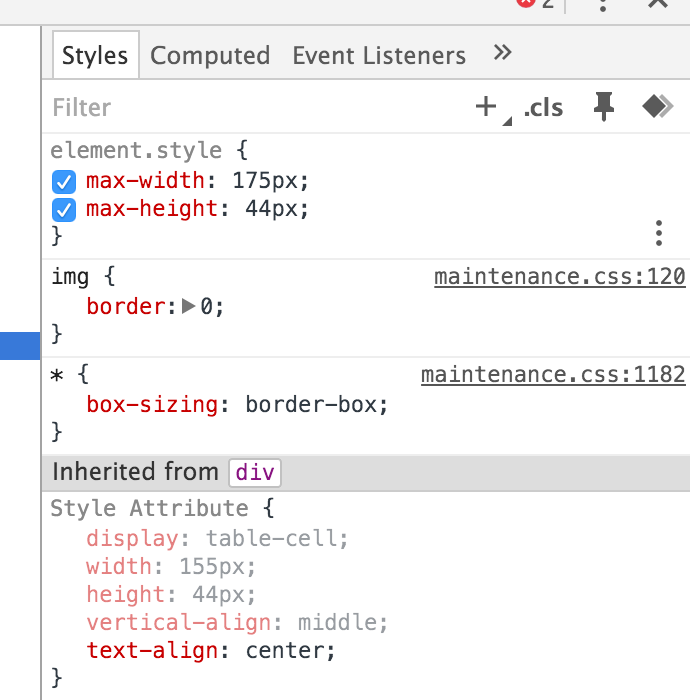Expand the border shorthand triangle

pyautogui.click(x=189, y=307)
